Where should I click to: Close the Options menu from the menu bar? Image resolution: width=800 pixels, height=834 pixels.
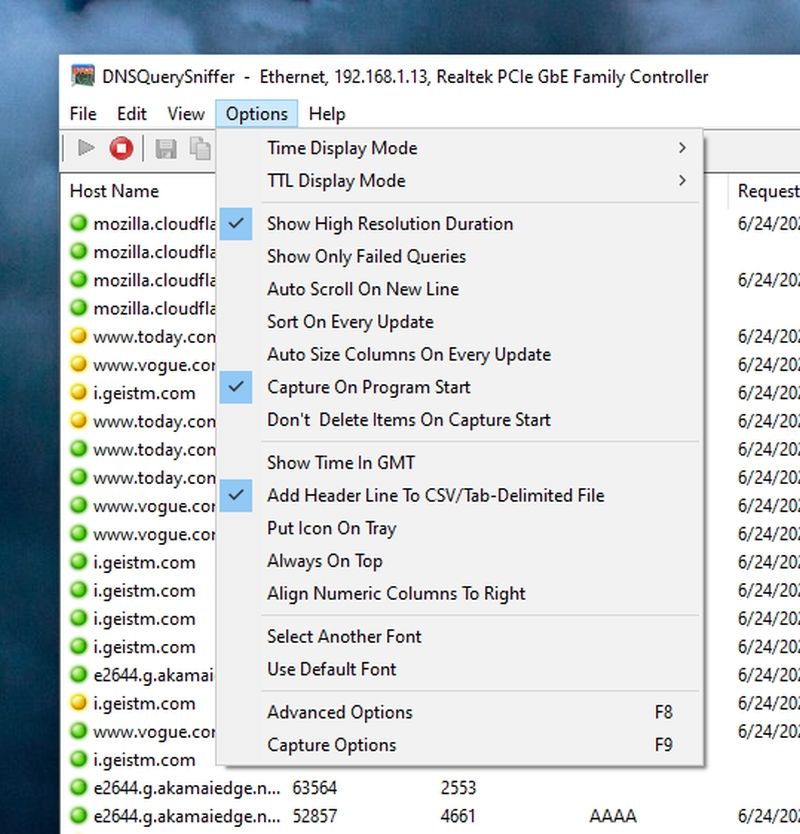click(x=256, y=114)
